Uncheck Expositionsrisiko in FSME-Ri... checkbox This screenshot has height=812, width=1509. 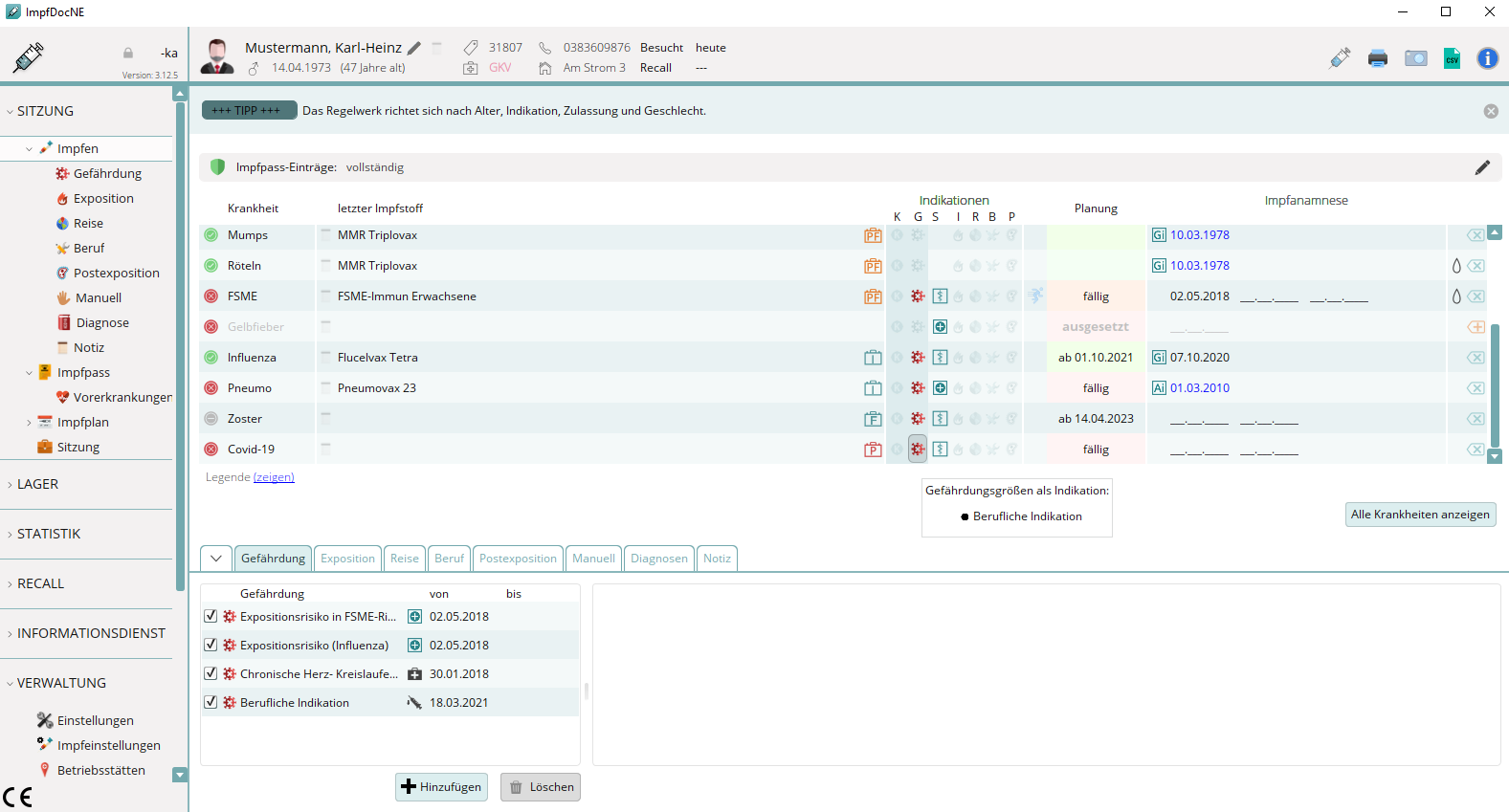[211, 617]
